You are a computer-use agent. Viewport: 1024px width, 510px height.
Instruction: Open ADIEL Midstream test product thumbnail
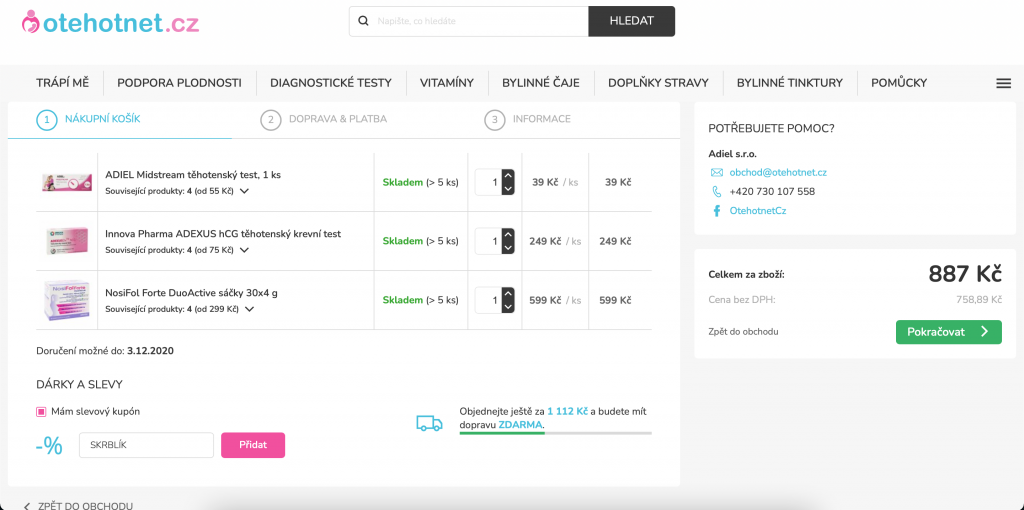(67, 182)
